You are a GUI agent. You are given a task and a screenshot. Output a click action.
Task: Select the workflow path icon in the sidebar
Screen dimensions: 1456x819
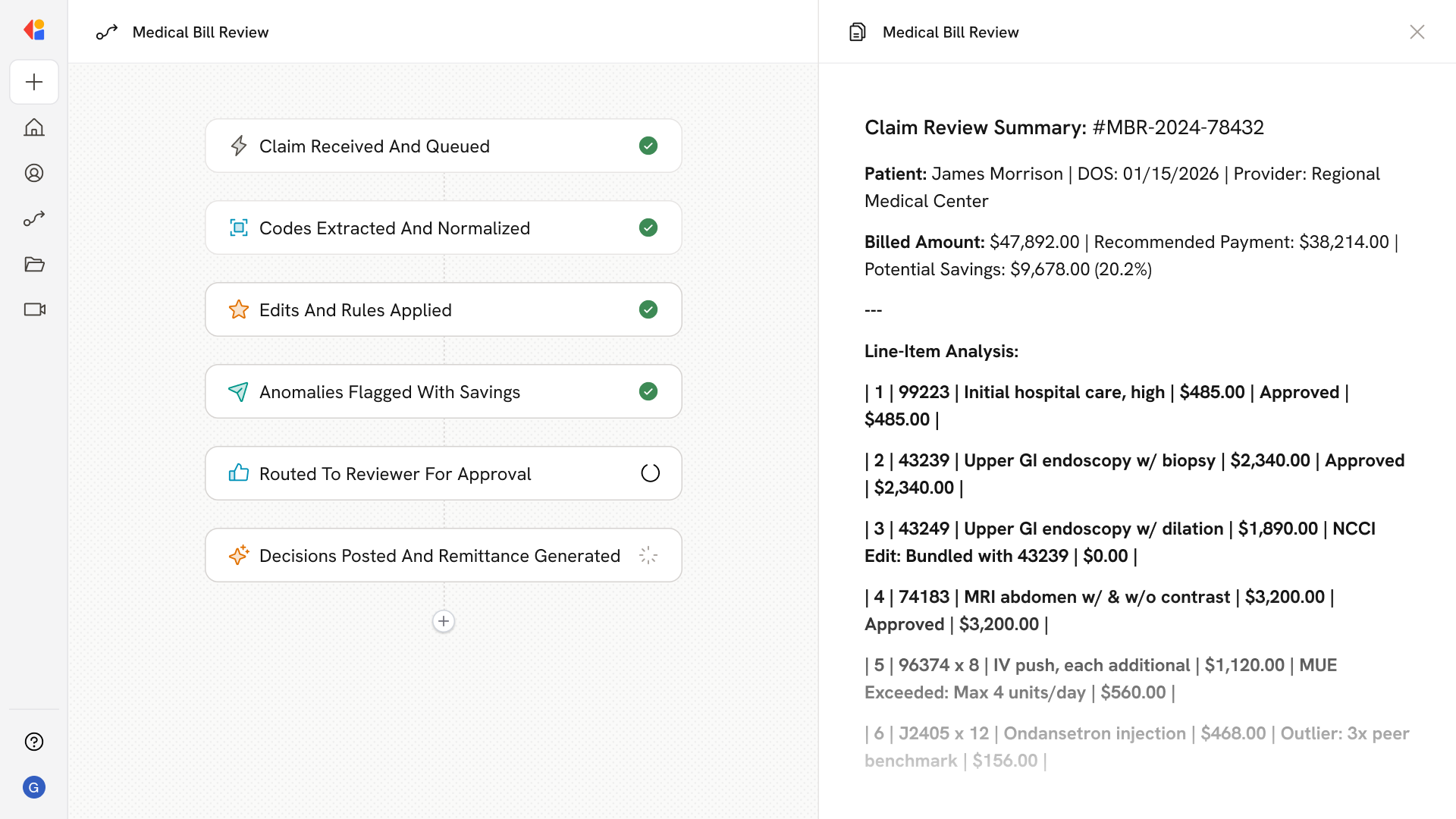(x=34, y=218)
